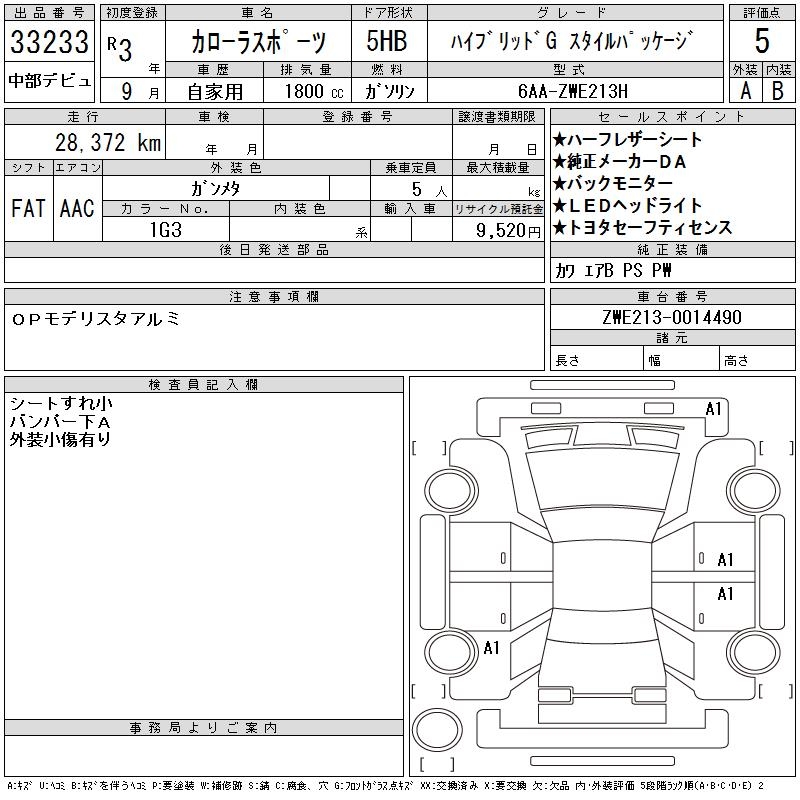Click the OPモデリスタアルミ note text

pyautogui.click(x=96, y=318)
